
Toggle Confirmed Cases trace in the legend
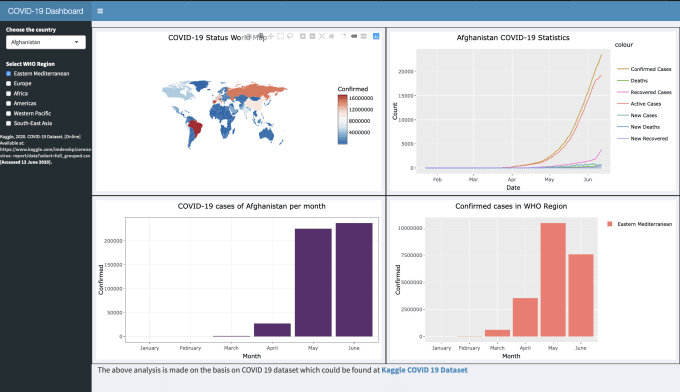tap(644, 69)
